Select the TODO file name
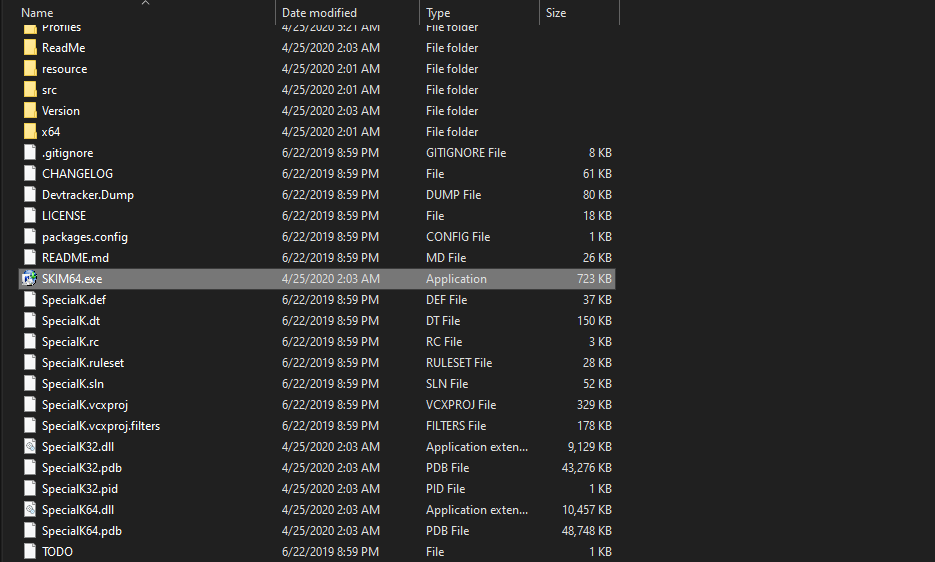Screen dimensions: 935x562 point(57,552)
